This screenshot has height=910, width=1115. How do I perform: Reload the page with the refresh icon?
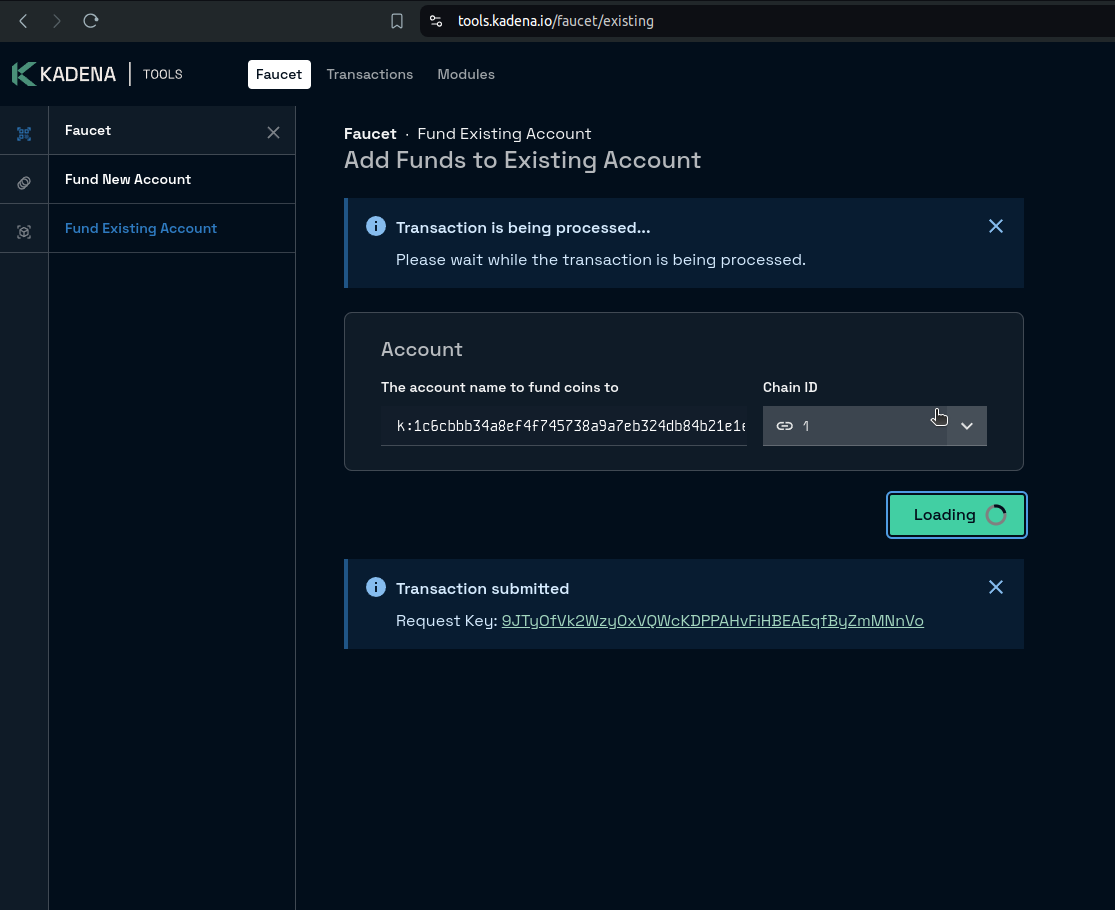90,21
